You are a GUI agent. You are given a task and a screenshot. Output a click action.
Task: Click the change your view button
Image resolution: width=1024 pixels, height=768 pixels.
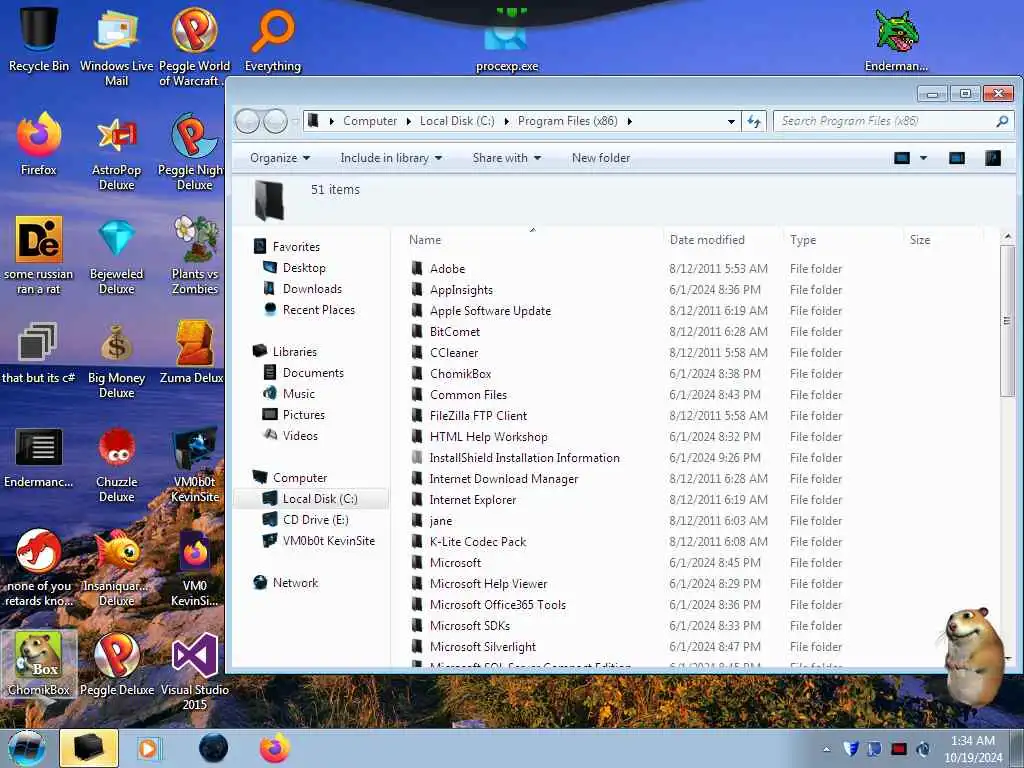click(x=902, y=158)
